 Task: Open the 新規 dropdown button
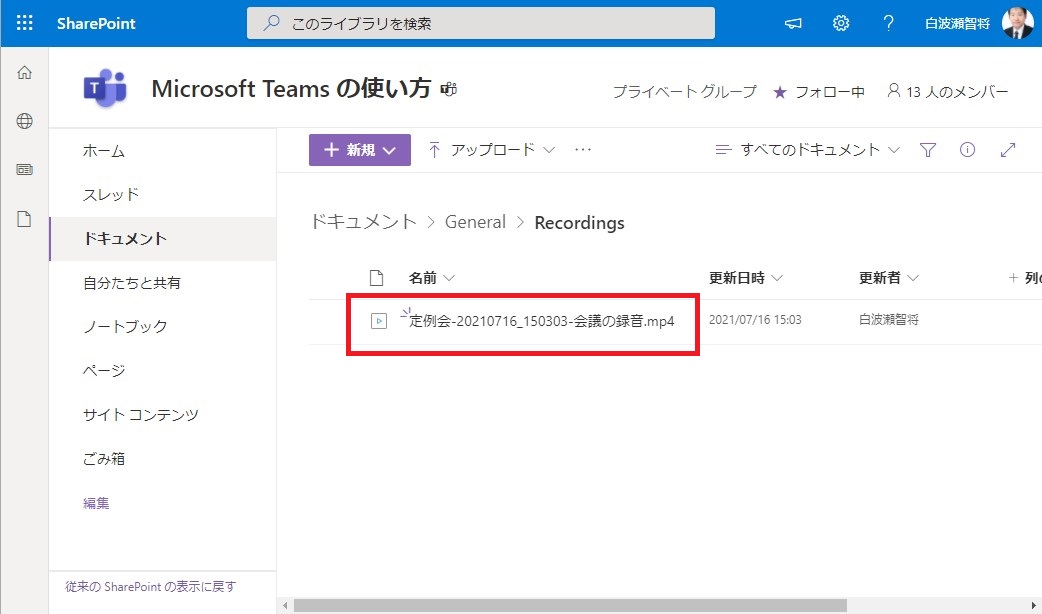pyautogui.click(x=360, y=150)
